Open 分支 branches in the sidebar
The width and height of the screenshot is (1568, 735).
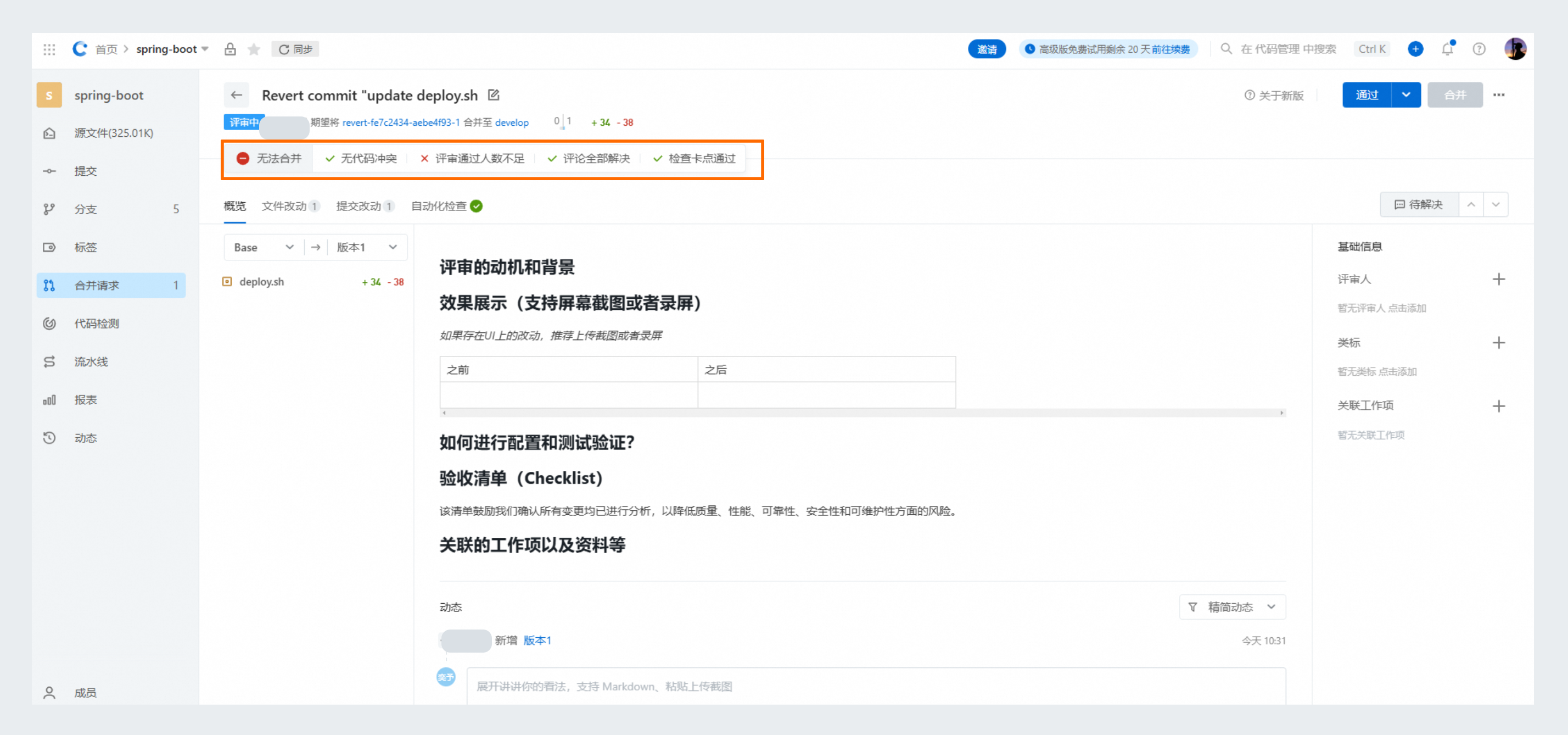tap(111, 209)
